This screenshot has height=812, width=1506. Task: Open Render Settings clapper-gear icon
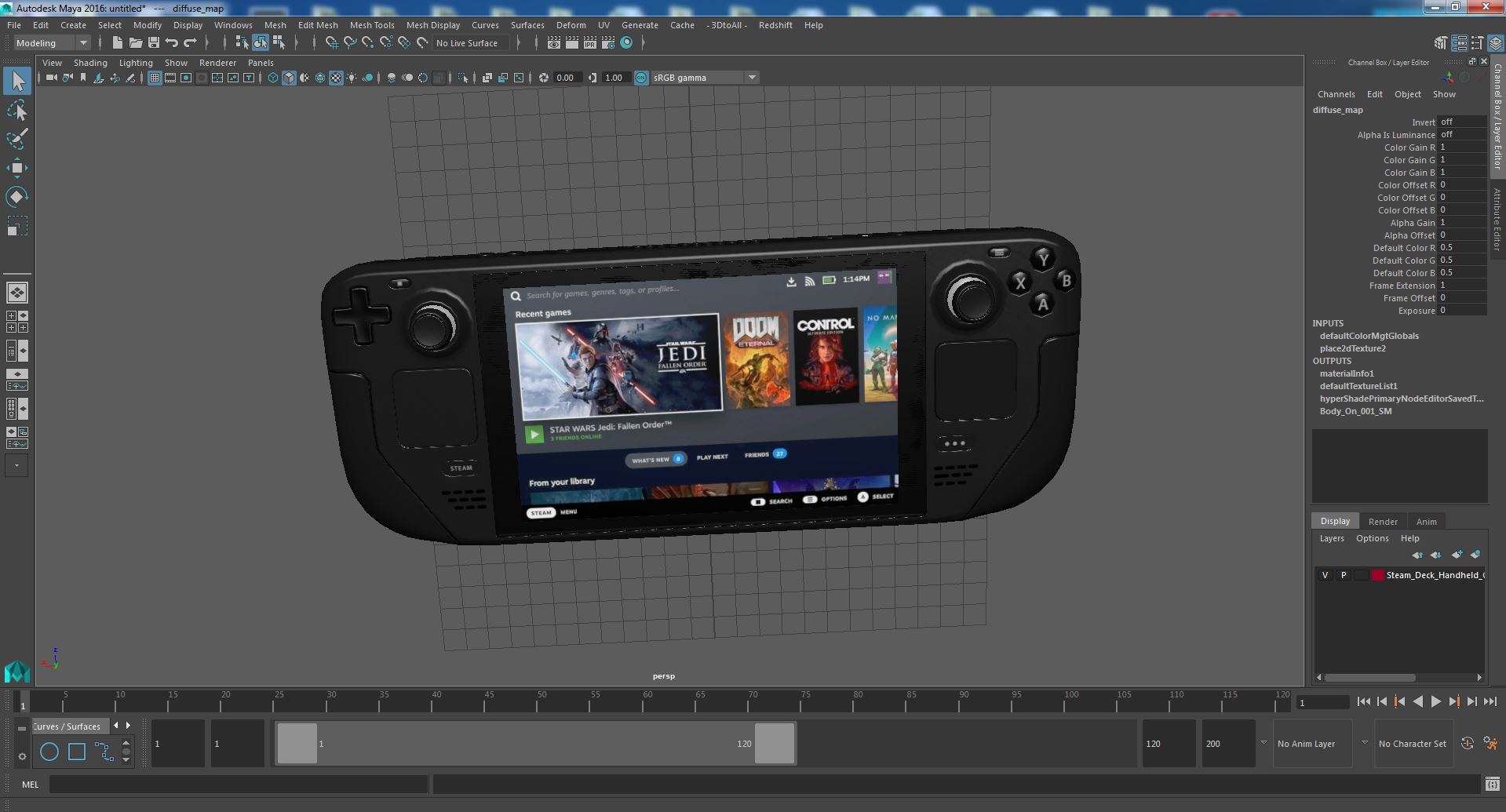(608, 43)
